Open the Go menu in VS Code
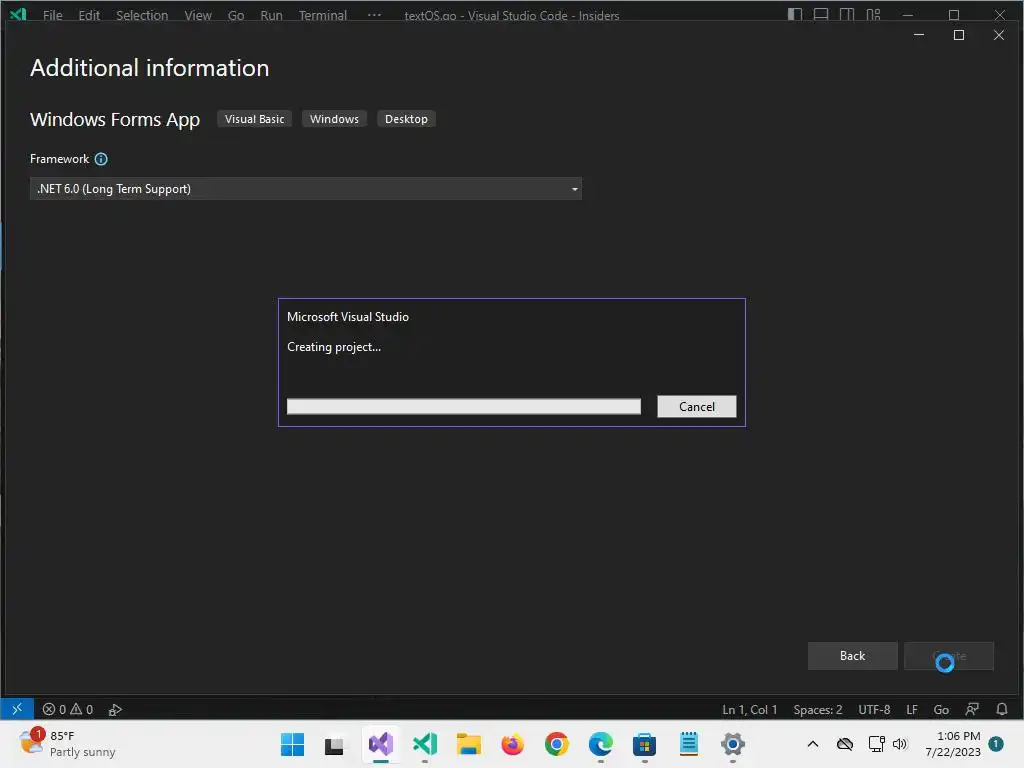The height and width of the screenshot is (768, 1024). point(236,15)
